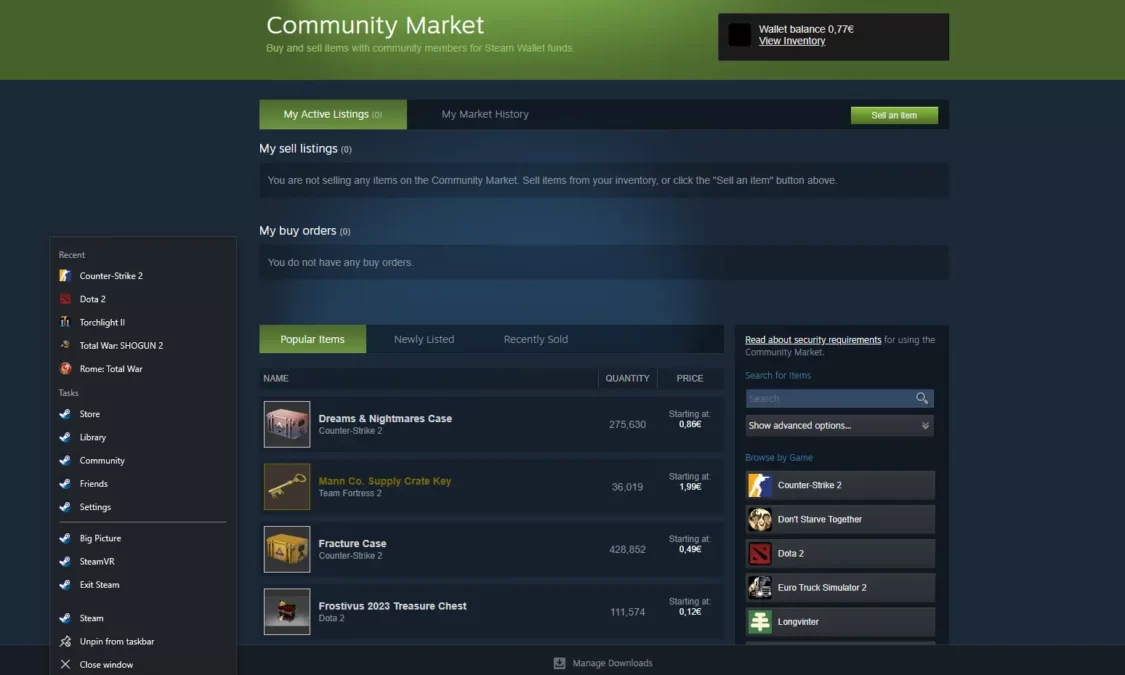Screen dimensions: 1125x675
Task: Click the search magnifier icon
Action: (x=921, y=398)
